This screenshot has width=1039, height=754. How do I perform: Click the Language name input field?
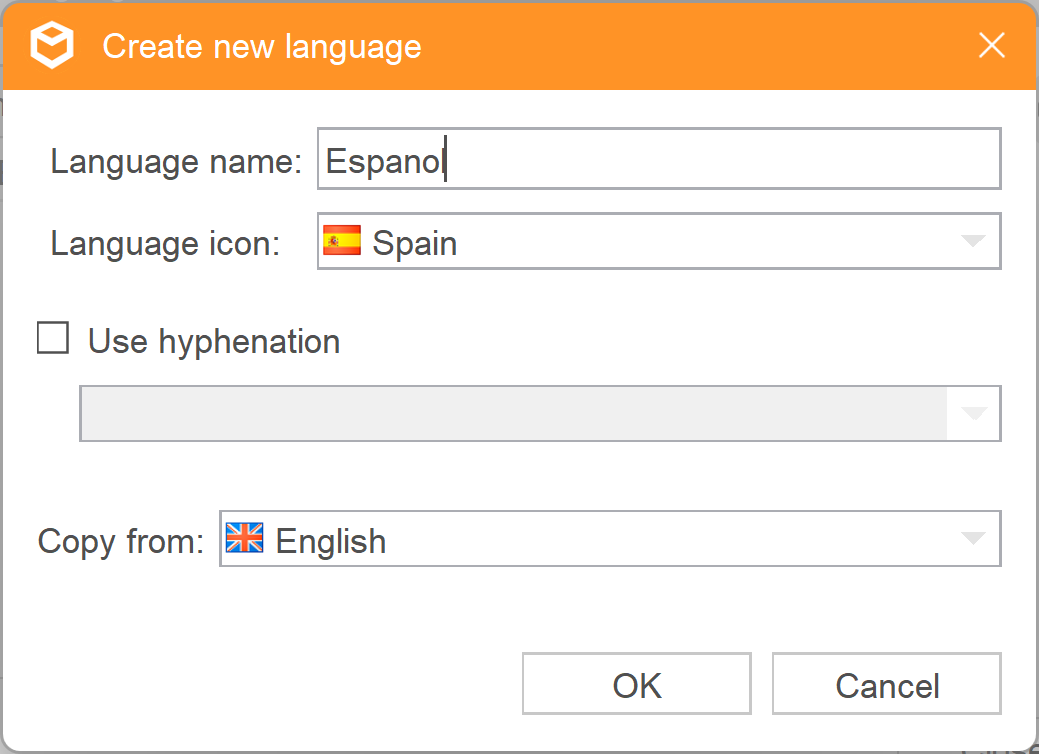(659, 159)
